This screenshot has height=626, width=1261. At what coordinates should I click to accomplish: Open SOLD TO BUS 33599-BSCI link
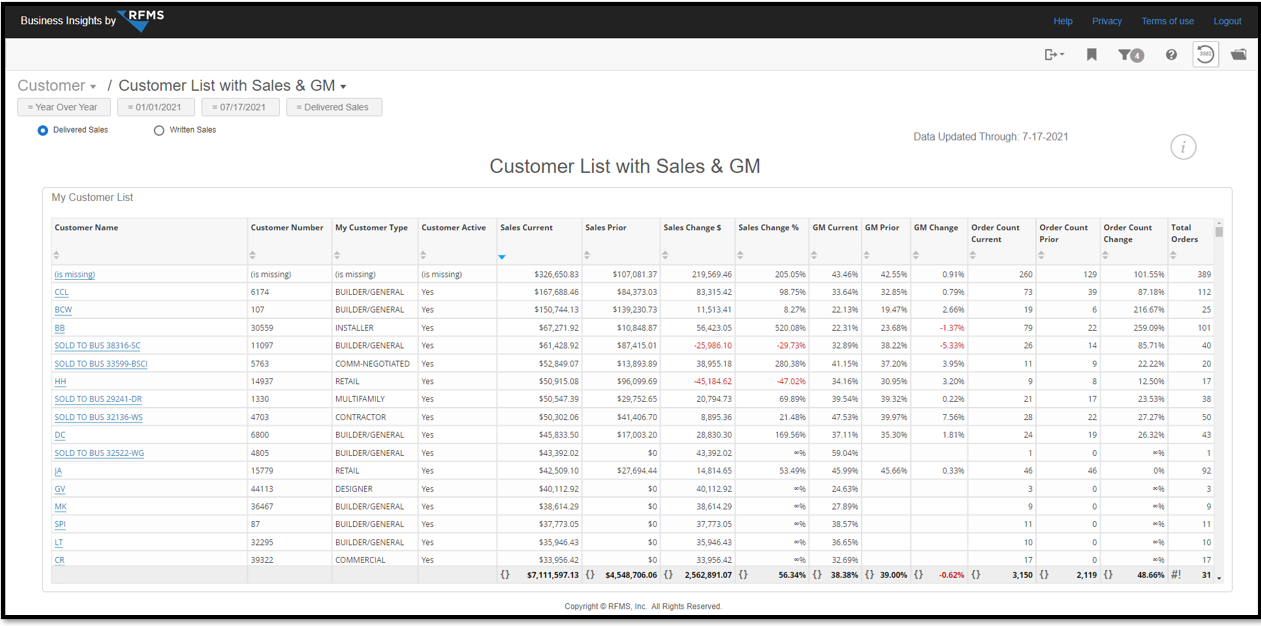pyautogui.click(x=101, y=364)
